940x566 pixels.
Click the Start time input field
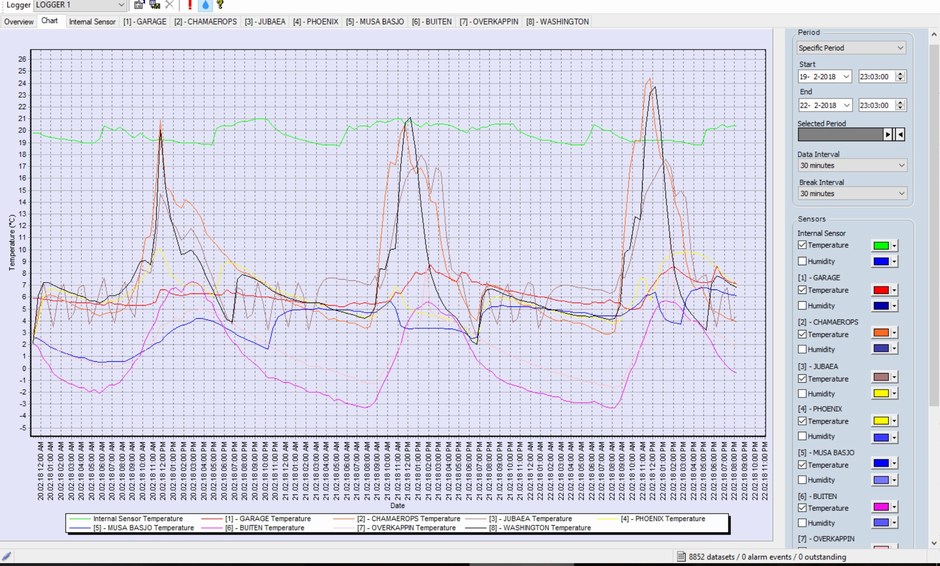coord(877,76)
